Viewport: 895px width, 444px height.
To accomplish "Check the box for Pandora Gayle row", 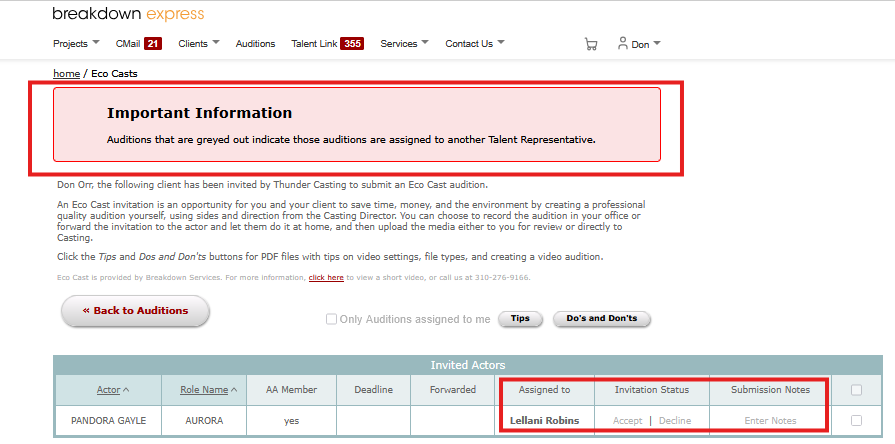I will pyautogui.click(x=856, y=421).
